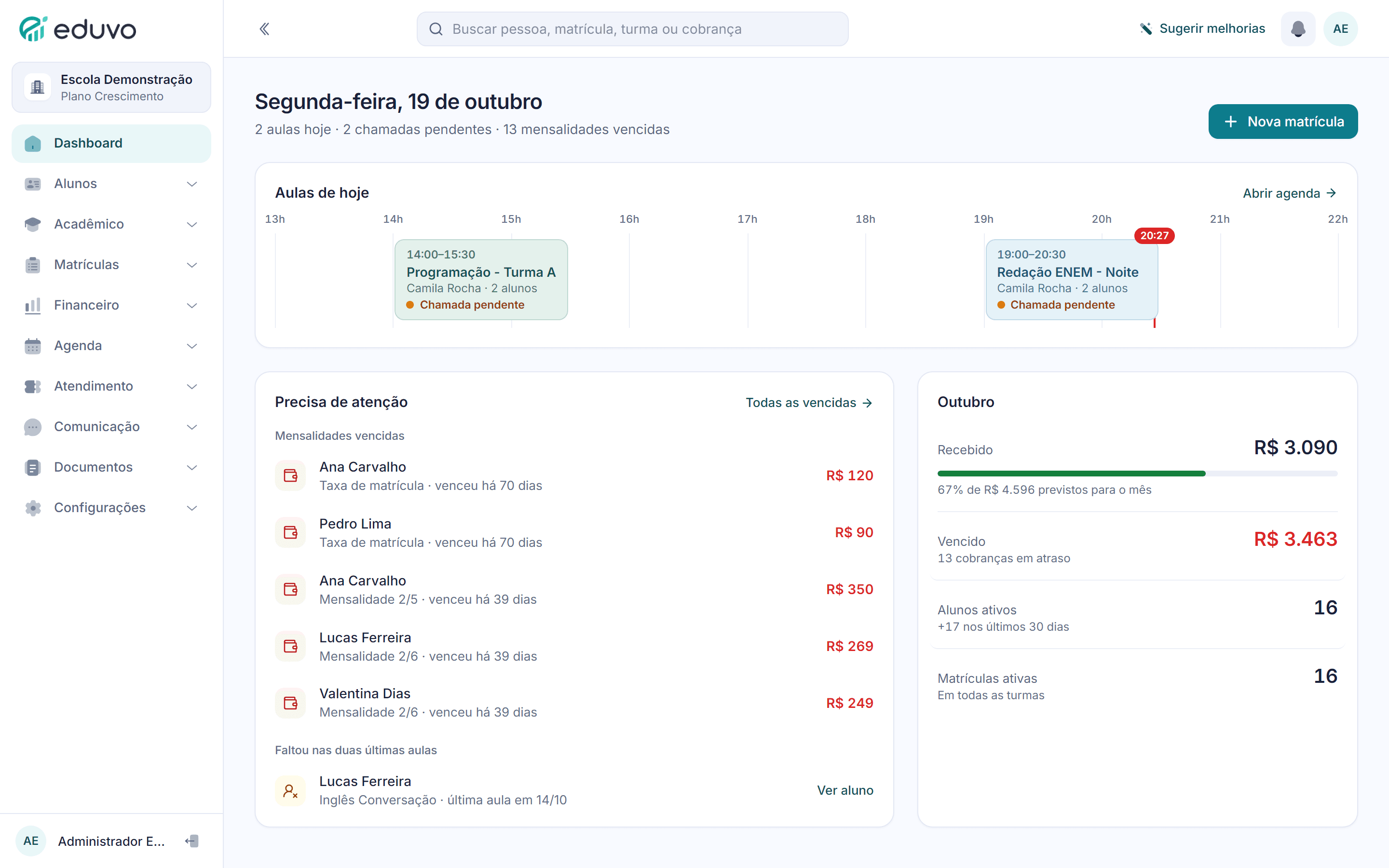
Task: Select Documentos in the sidebar
Action: coord(111,467)
